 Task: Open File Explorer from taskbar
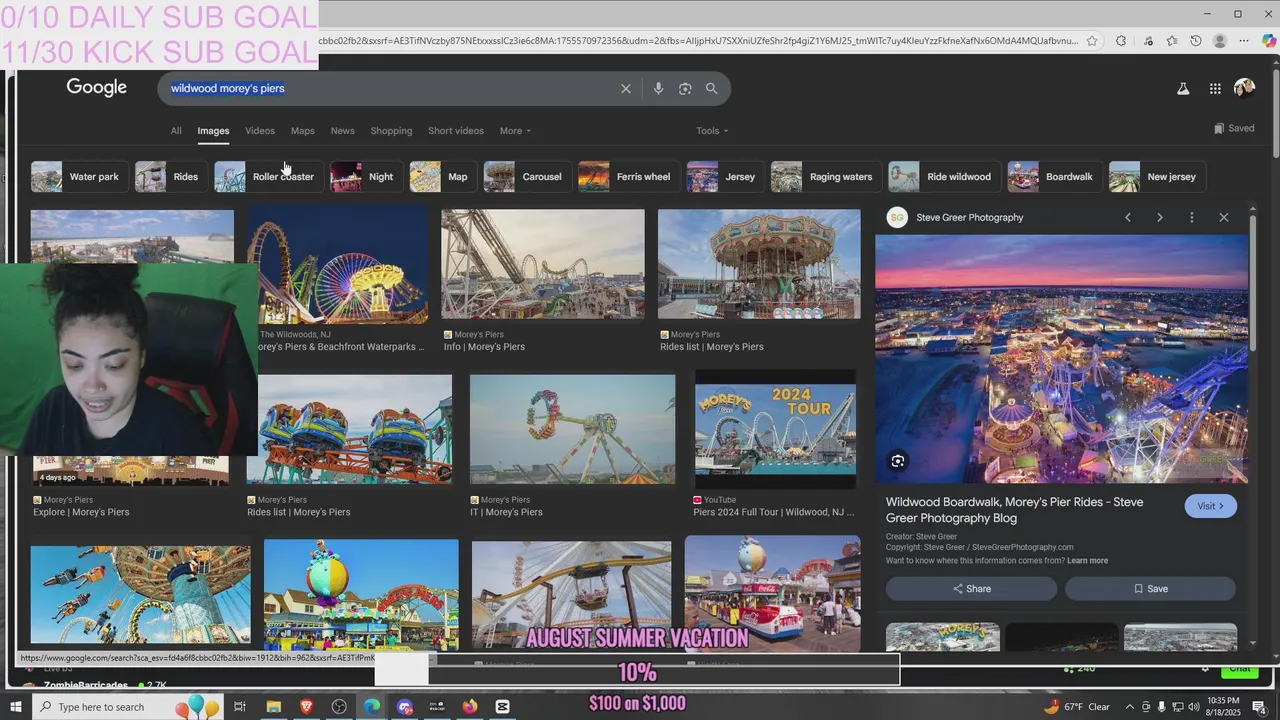tap(273, 707)
